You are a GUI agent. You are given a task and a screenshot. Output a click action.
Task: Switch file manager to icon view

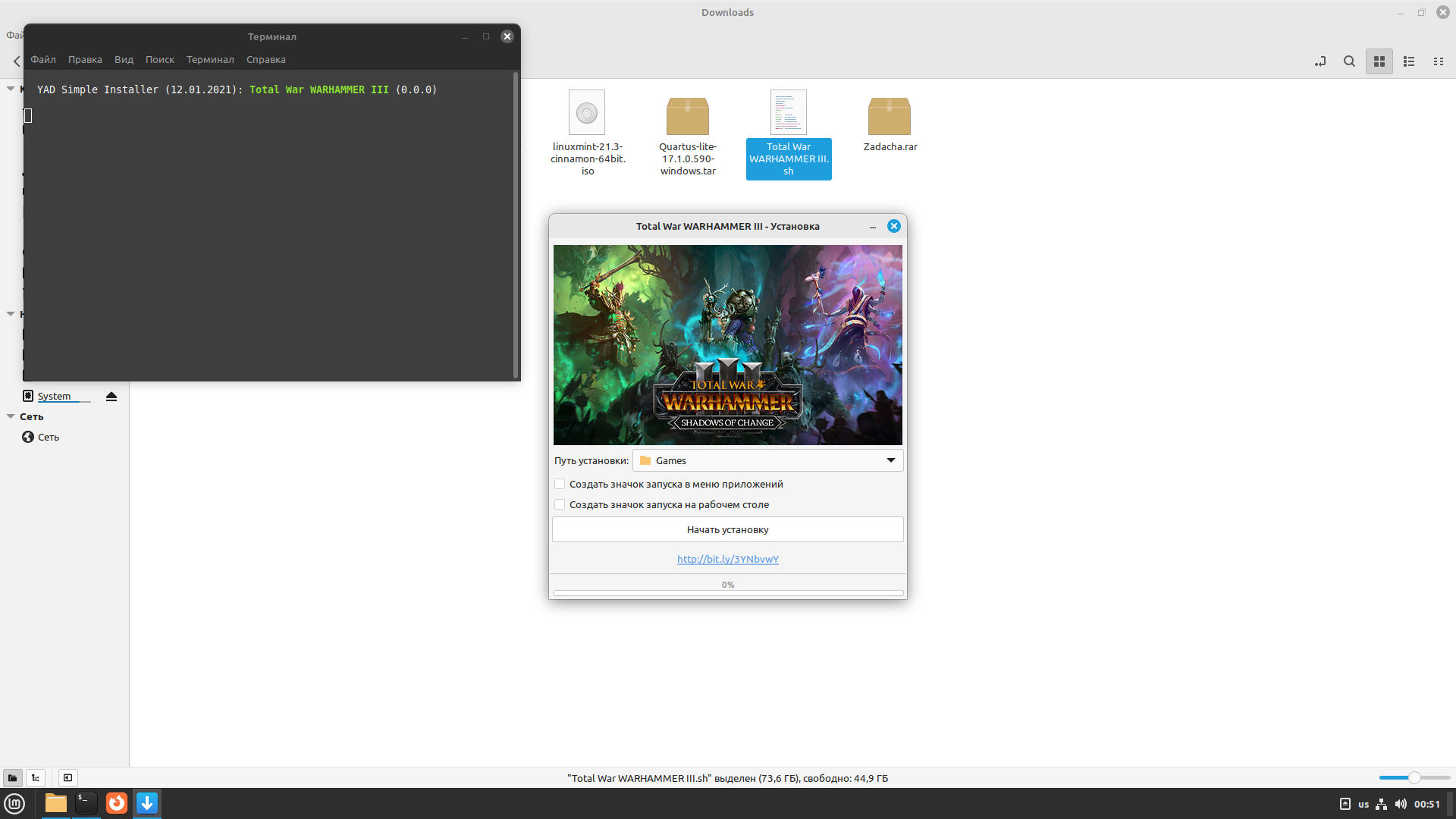(x=1379, y=61)
